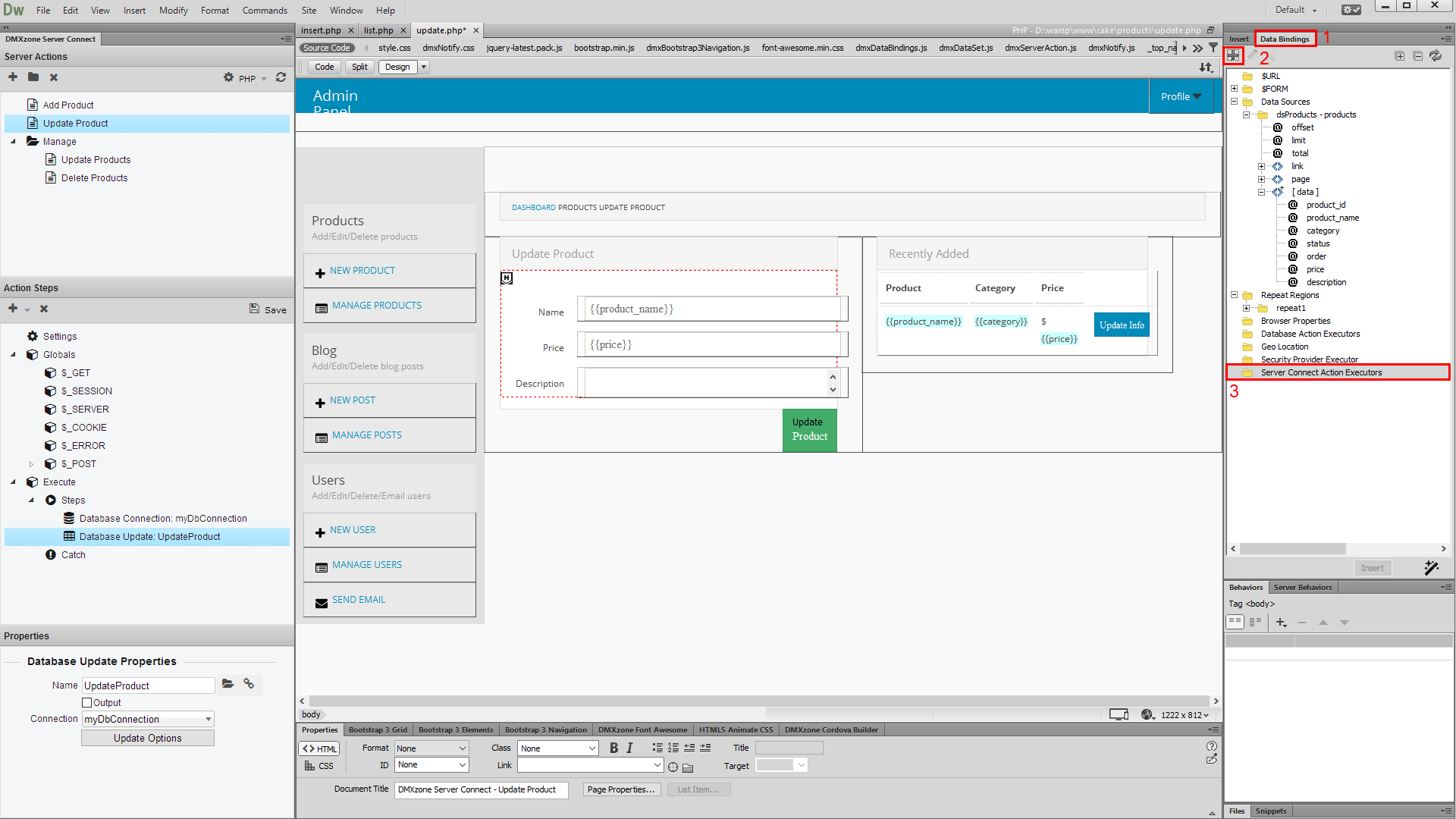Refresh the Data Bindings tree

(x=1436, y=56)
